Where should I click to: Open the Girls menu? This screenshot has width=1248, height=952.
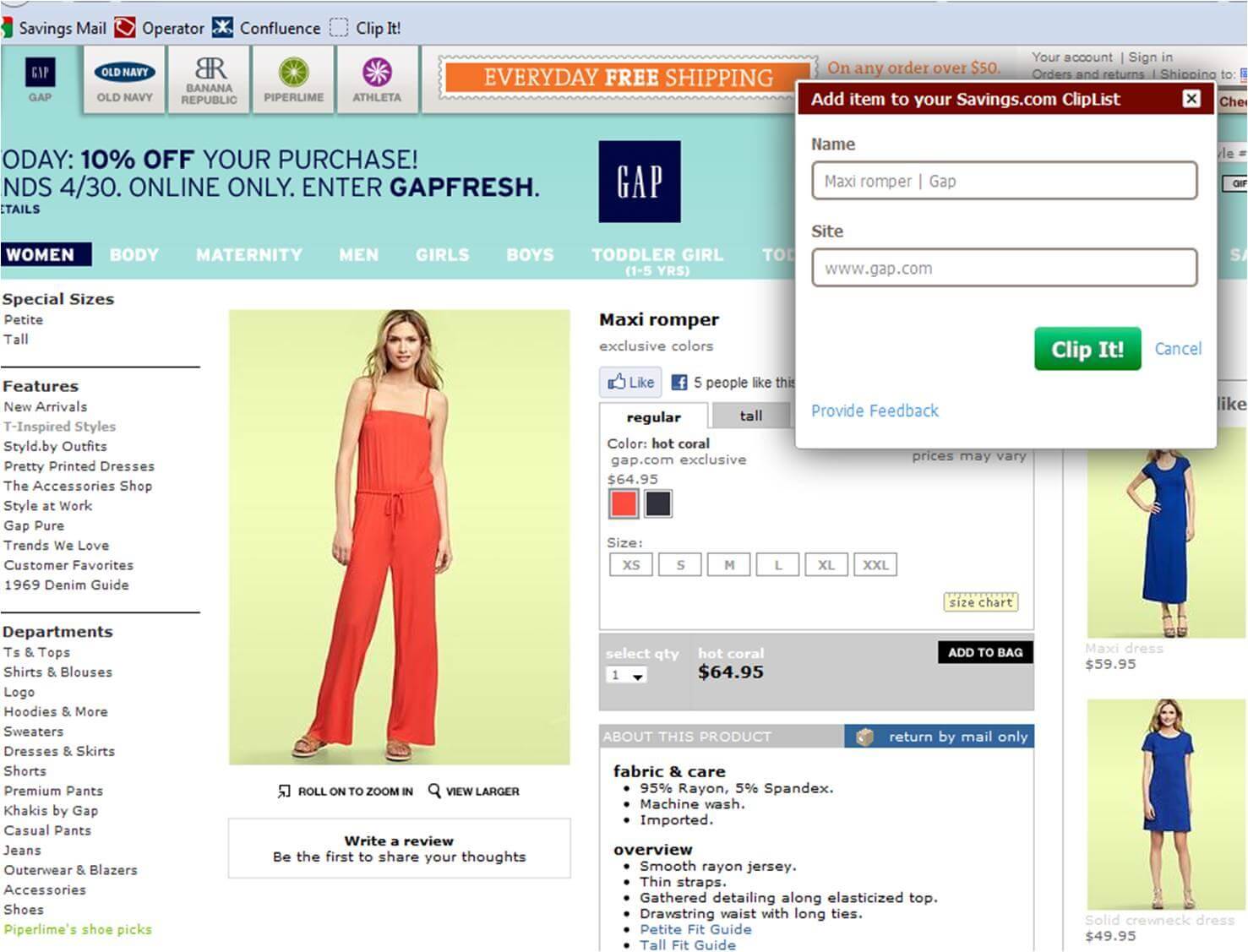pyautogui.click(x=442, y=254)
